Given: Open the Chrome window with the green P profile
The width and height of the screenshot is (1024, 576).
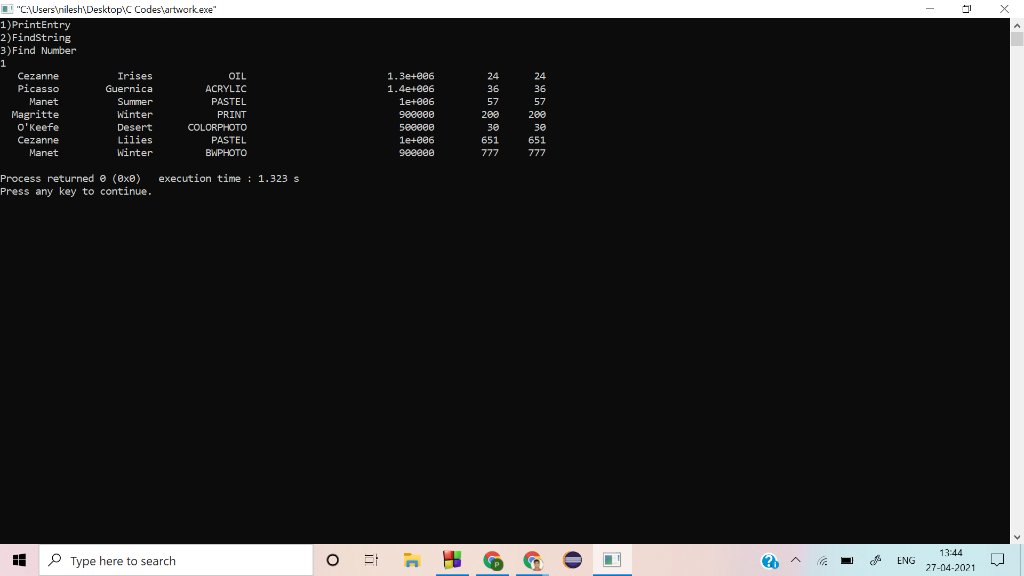Looking at the screenshot, I should point(492,560).
